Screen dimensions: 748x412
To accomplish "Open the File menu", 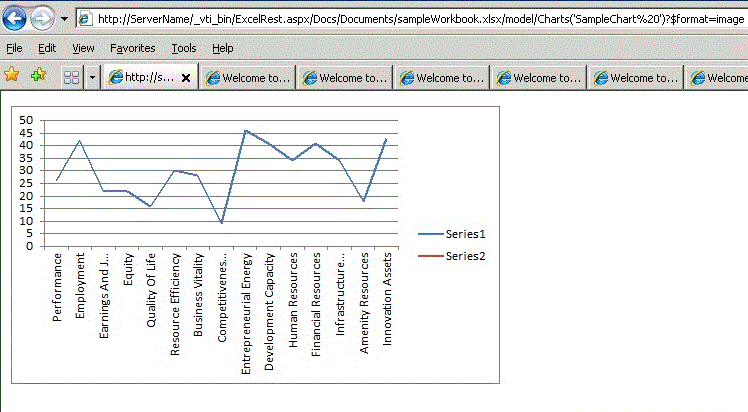I will 14,48.
